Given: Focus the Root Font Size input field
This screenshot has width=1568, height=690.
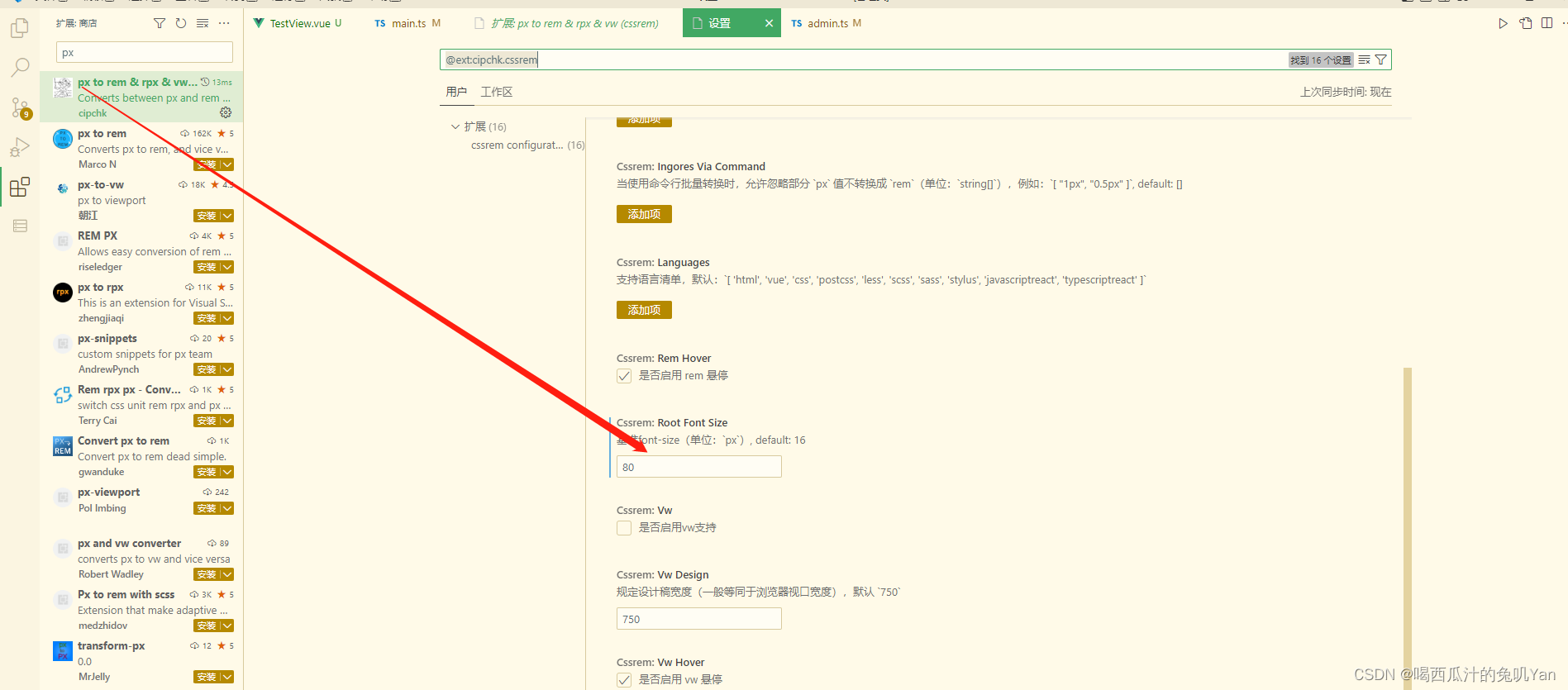Looking at the screenshot, I should click(x=699, y=467).
